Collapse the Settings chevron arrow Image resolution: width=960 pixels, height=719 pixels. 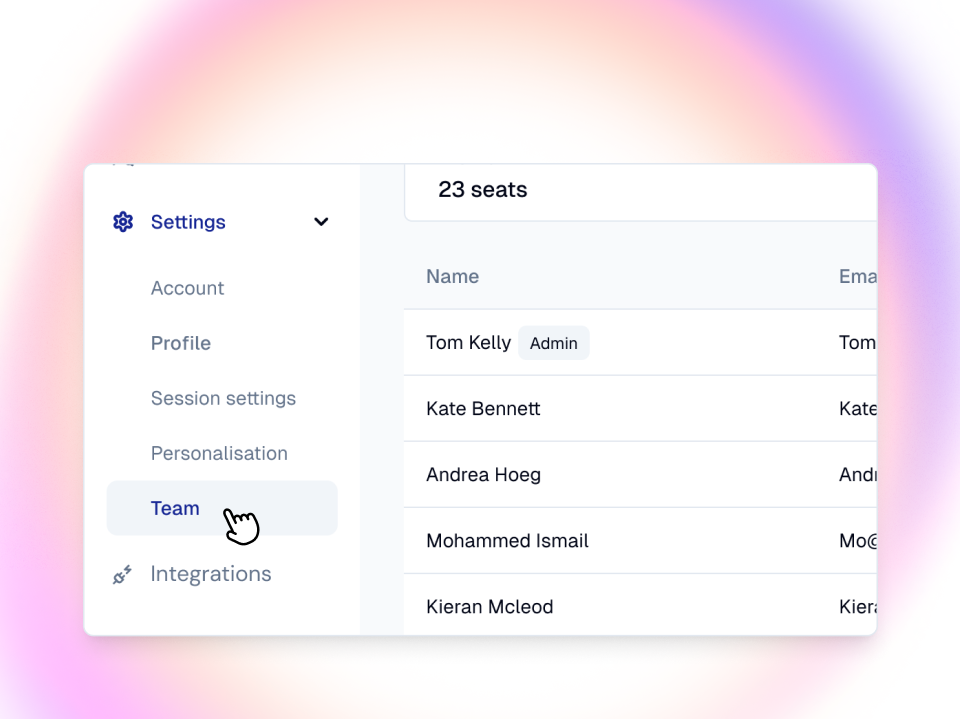coord(321,222)
